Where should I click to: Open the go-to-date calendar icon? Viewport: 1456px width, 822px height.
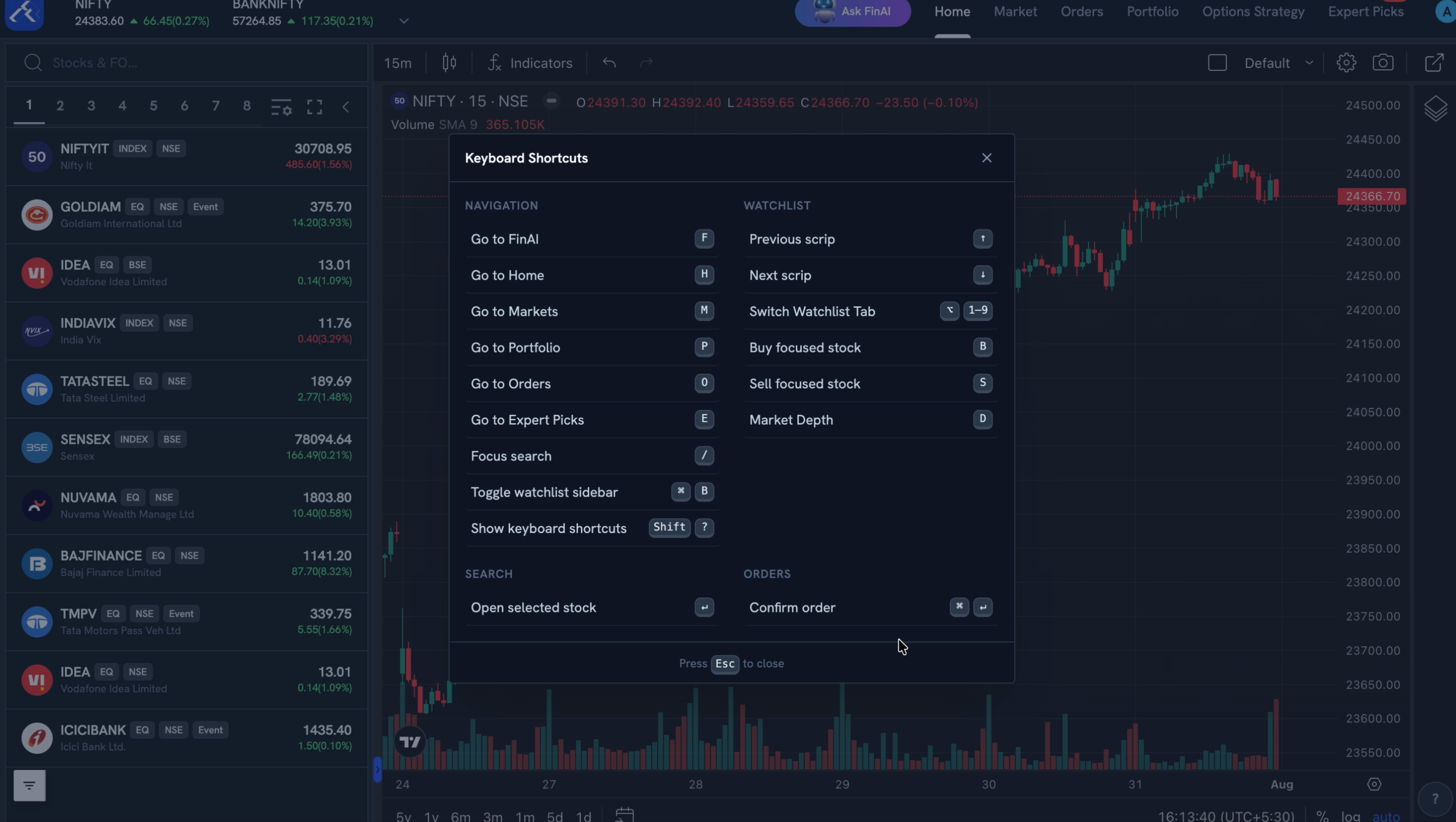click(x=624, y=815)
